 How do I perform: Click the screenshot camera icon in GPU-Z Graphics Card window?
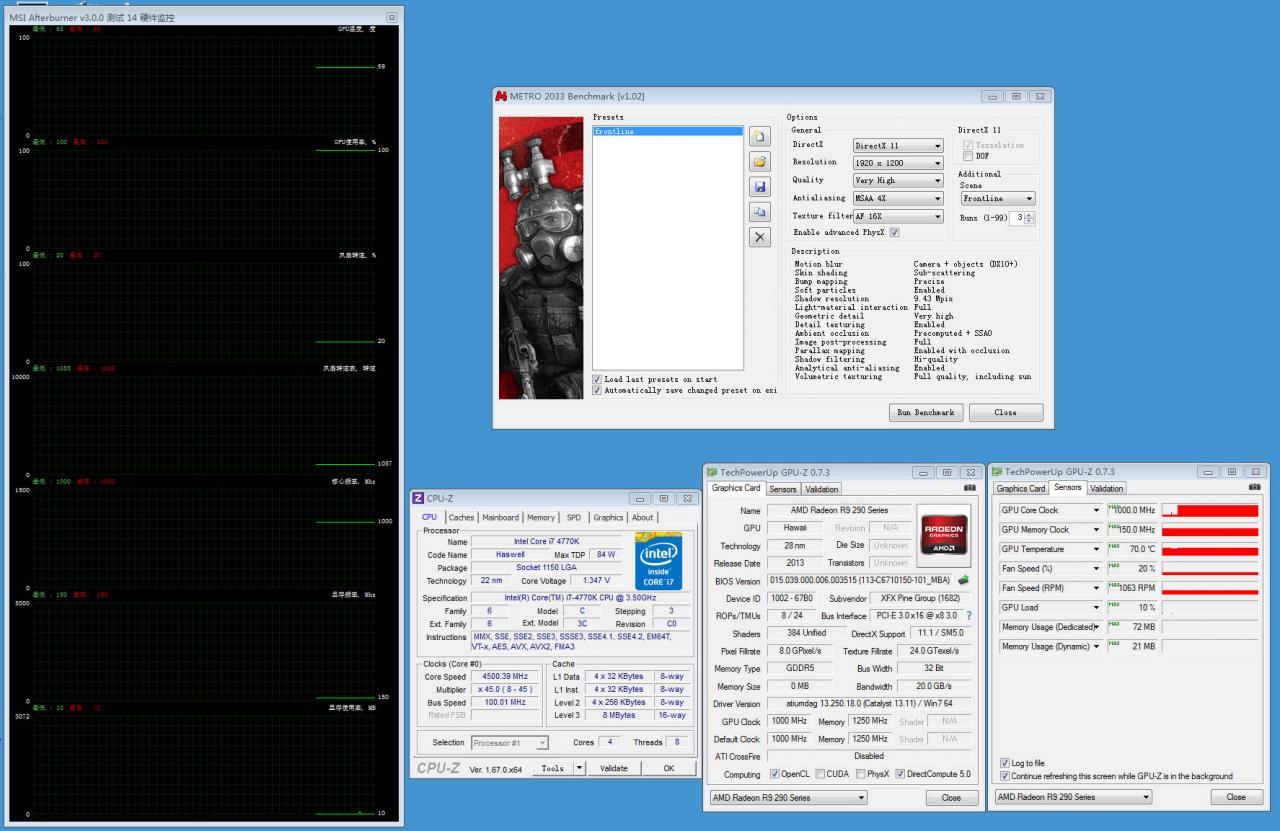coord(969,488)
